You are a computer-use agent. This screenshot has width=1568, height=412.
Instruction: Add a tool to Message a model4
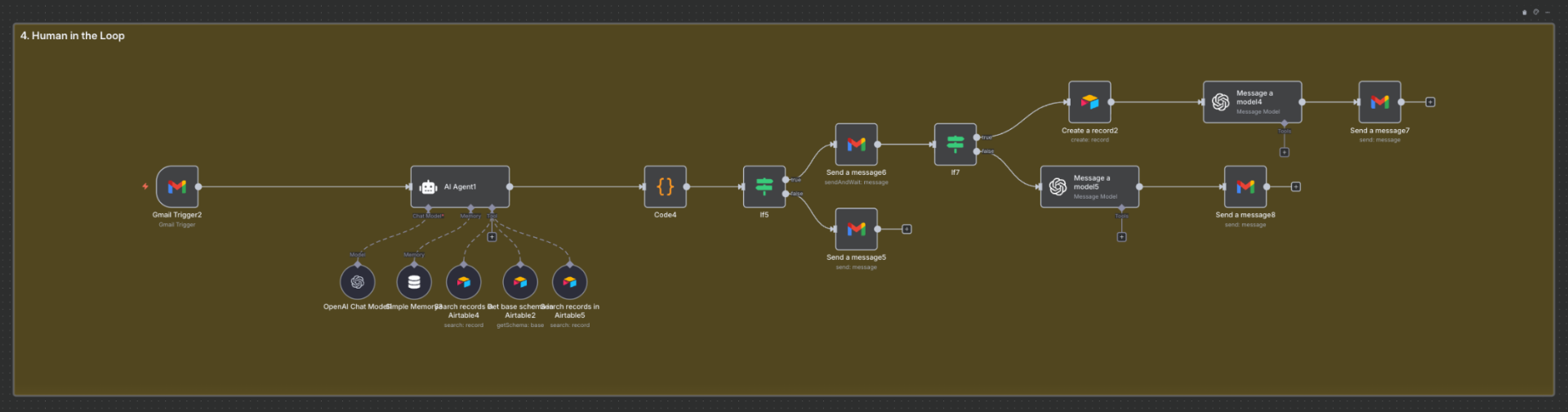click(x=1285, y=152)
